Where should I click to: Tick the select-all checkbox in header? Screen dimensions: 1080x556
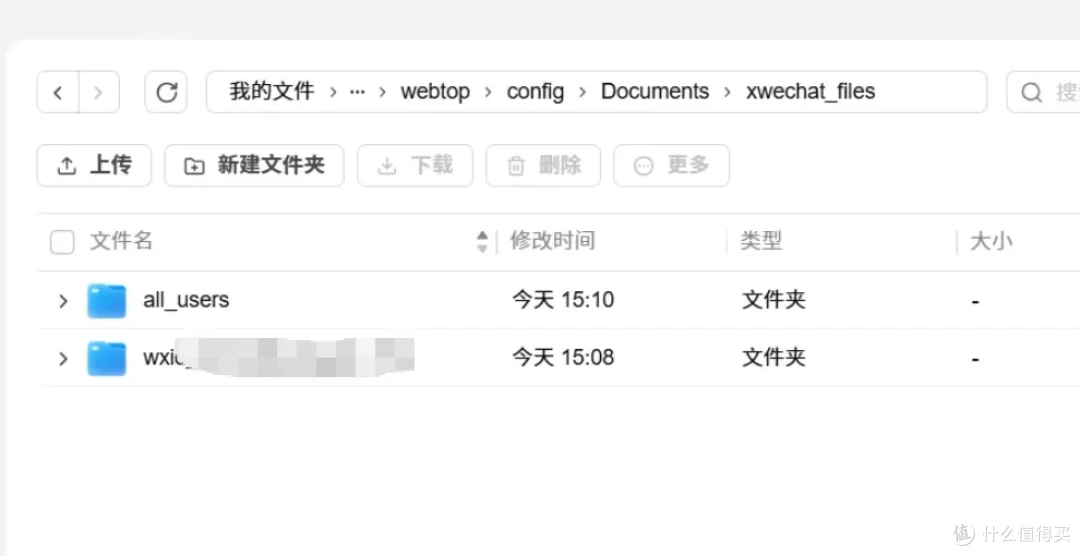coord(62,242)
